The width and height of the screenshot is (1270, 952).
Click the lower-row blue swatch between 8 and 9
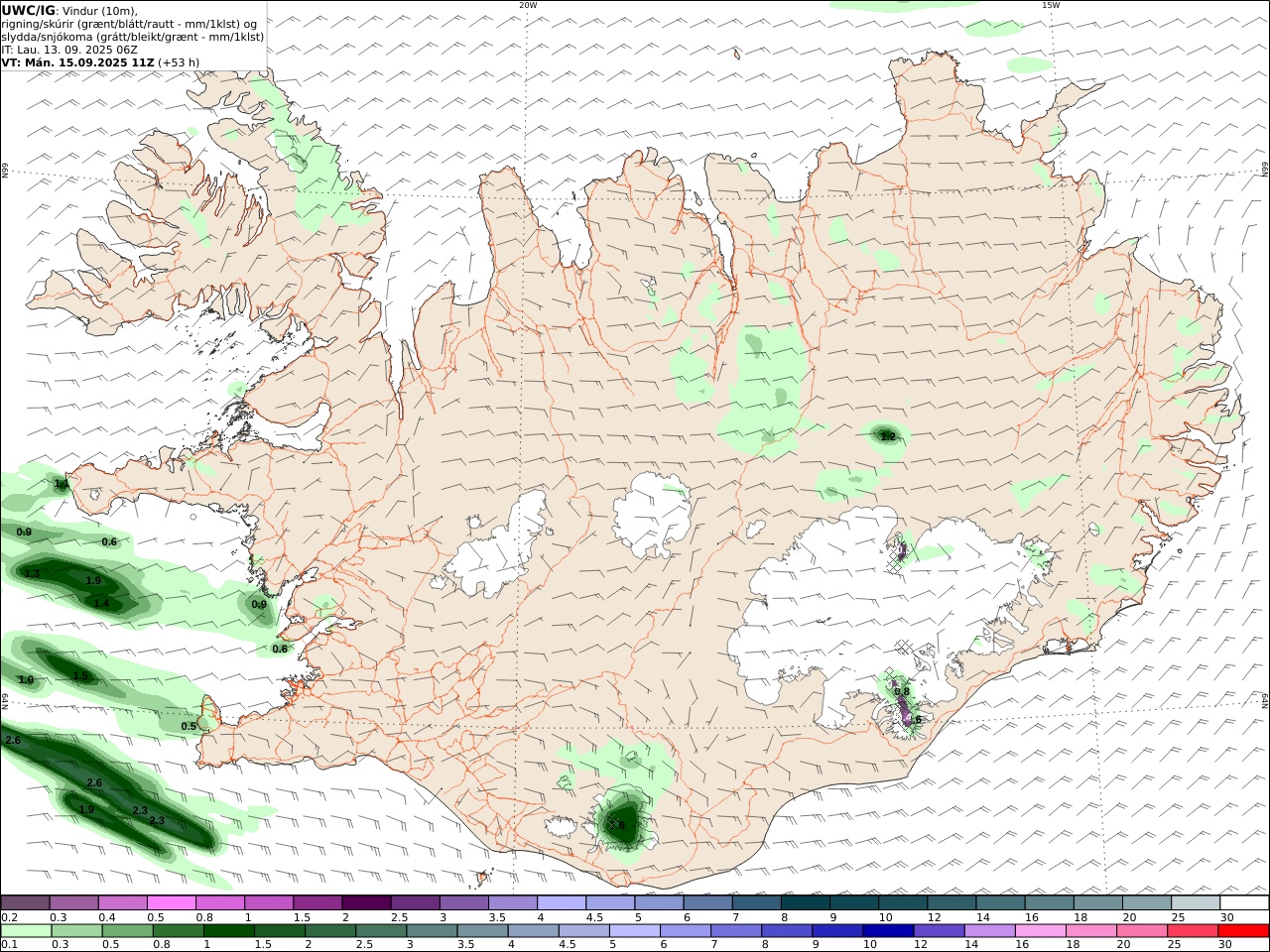[786, 931]
